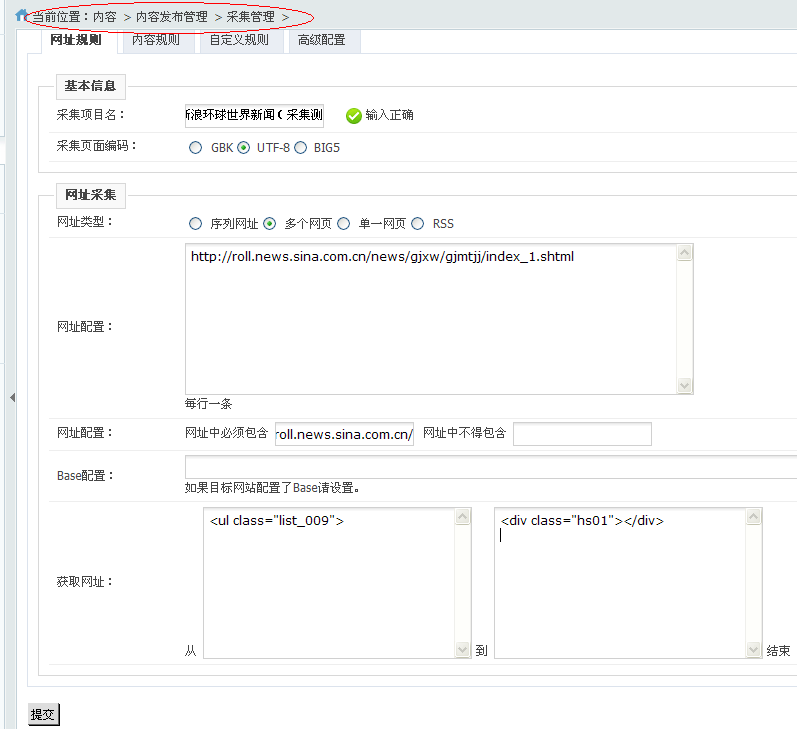
Task: Switch to the 内容规则 tab
Action: 156,41
